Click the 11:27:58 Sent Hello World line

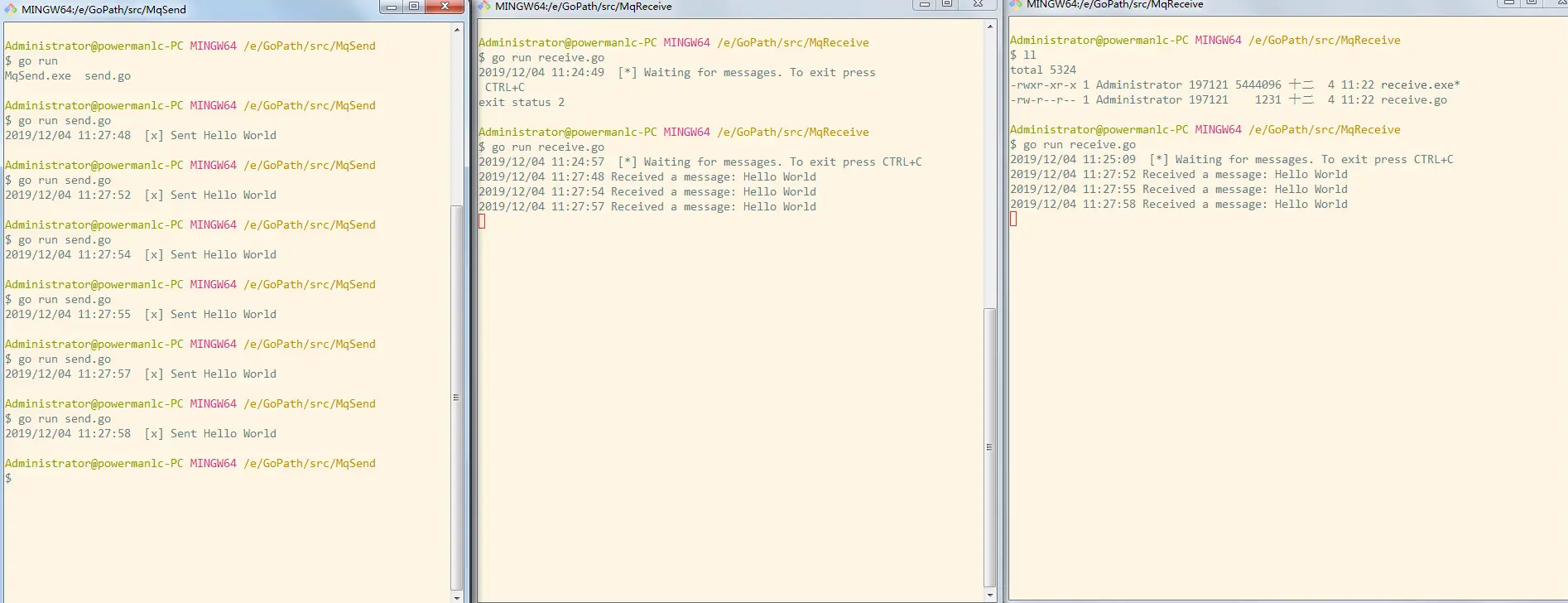[141, 434]
